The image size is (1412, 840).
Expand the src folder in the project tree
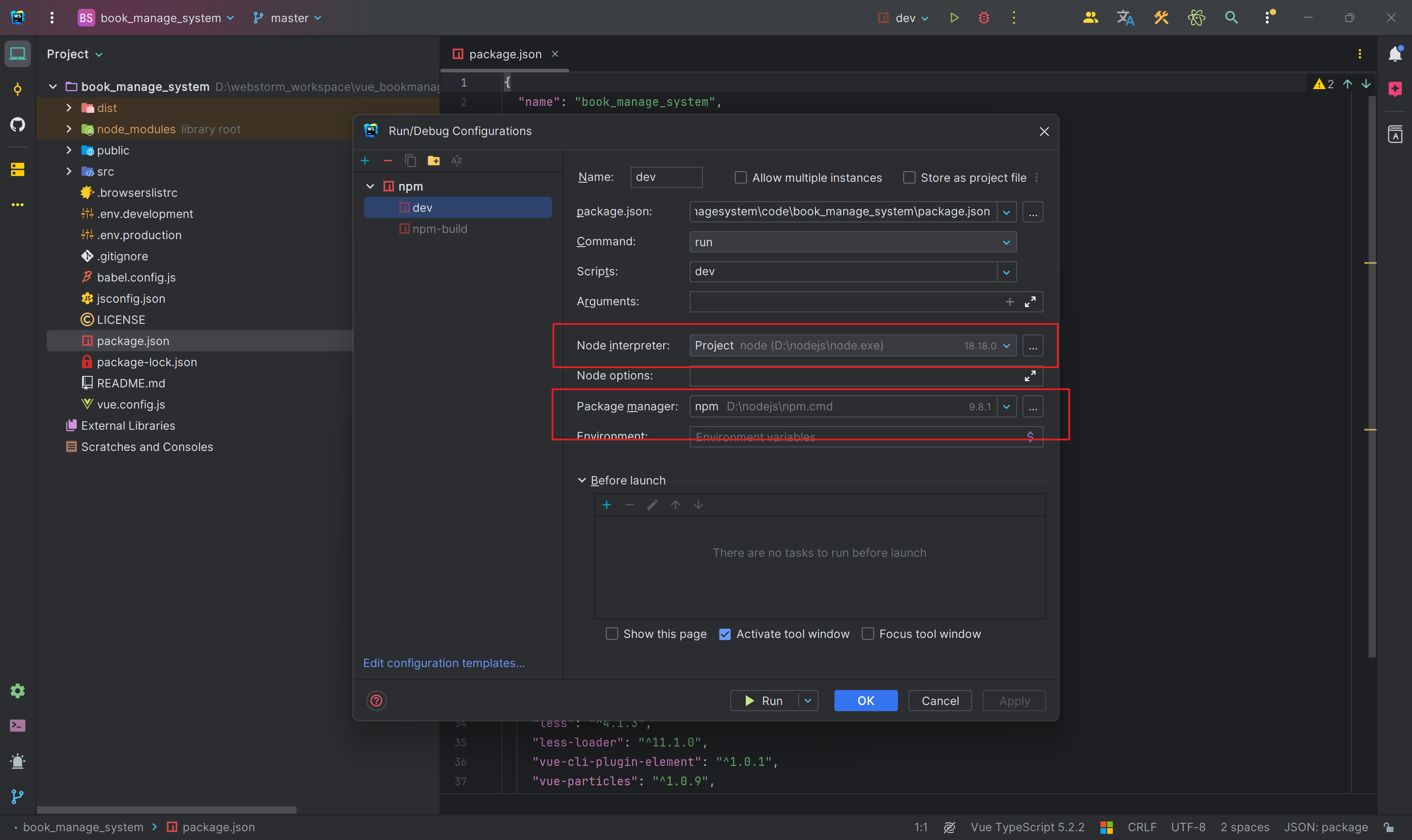pyautogui.click(x=69, y=172)
